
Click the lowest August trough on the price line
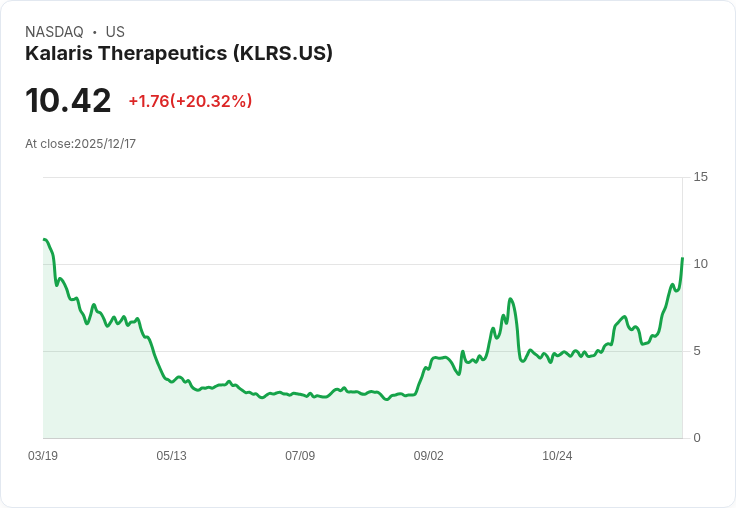click(386, 399)
